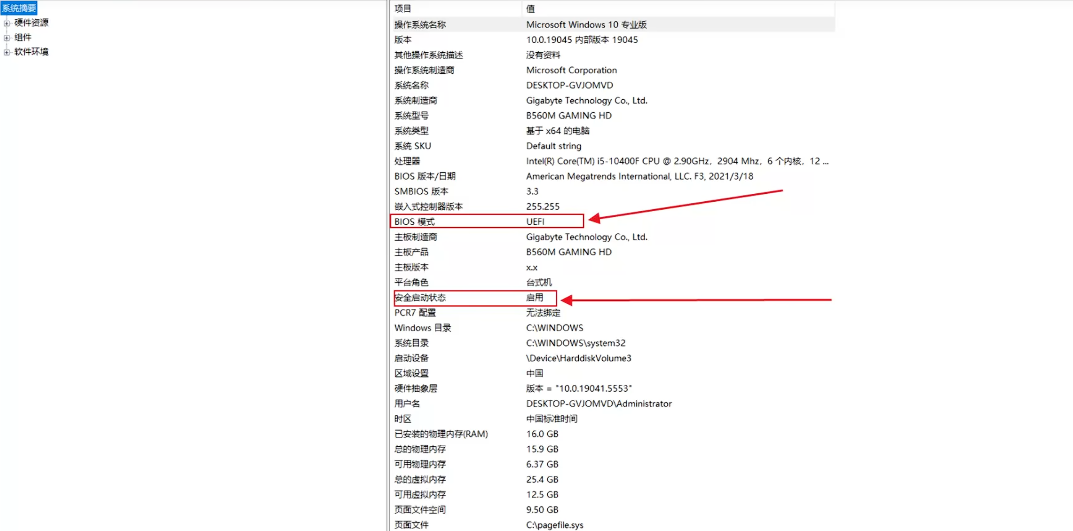
Task: Expand the 组件 tree node
Action: pos(7,37)
